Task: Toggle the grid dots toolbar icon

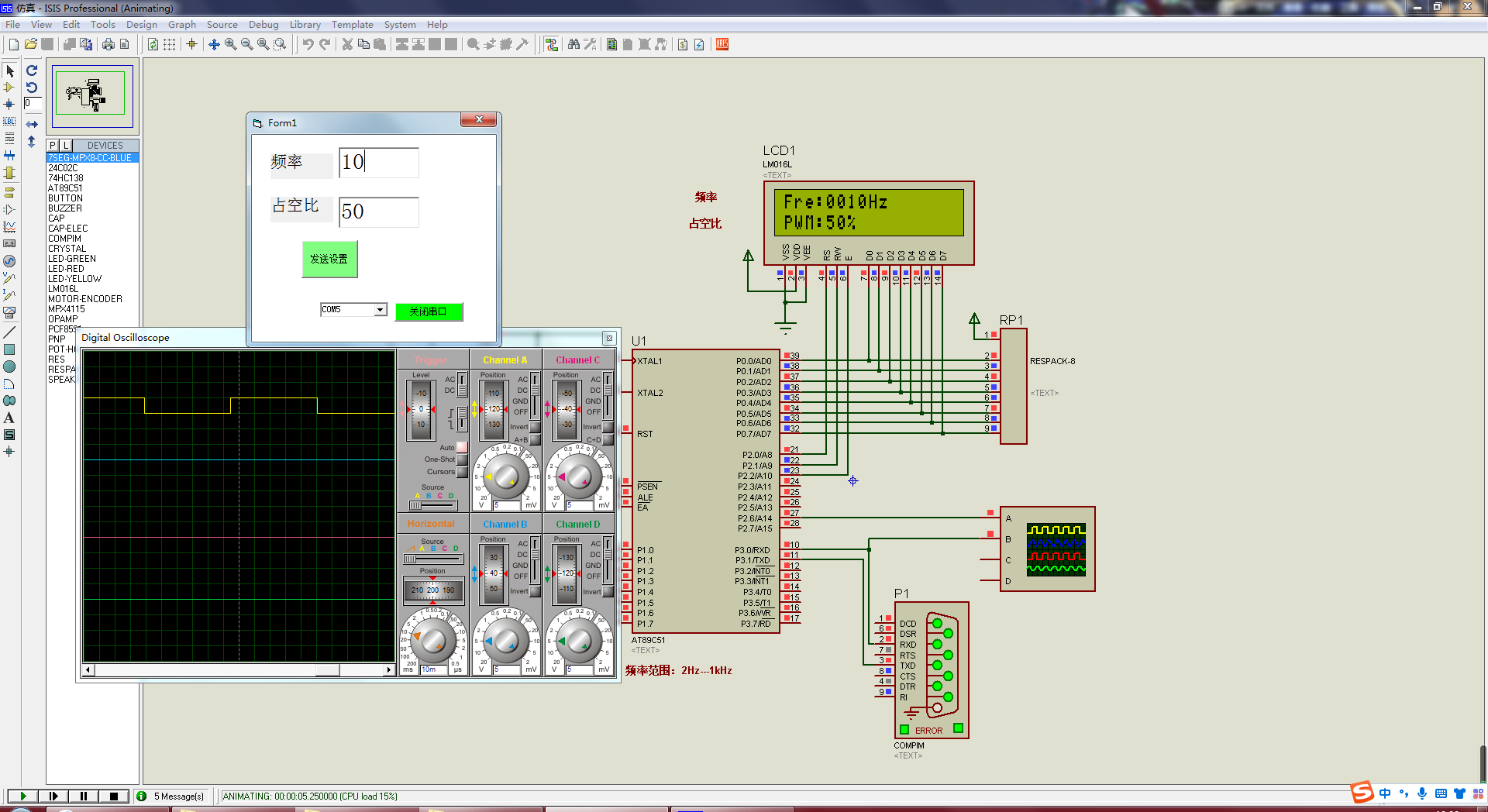Action: point(170,44)
